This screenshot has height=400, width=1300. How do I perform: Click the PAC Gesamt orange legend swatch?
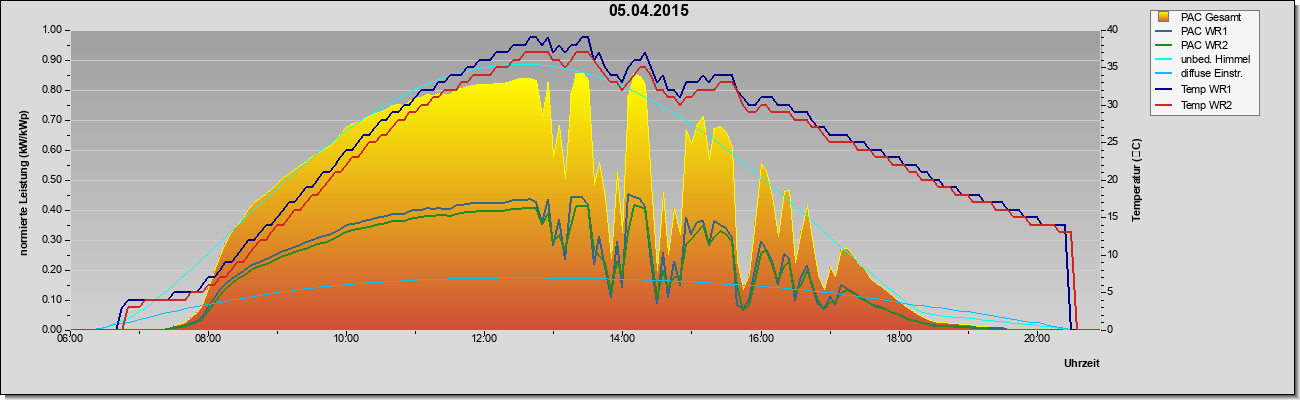point(1163,17)
